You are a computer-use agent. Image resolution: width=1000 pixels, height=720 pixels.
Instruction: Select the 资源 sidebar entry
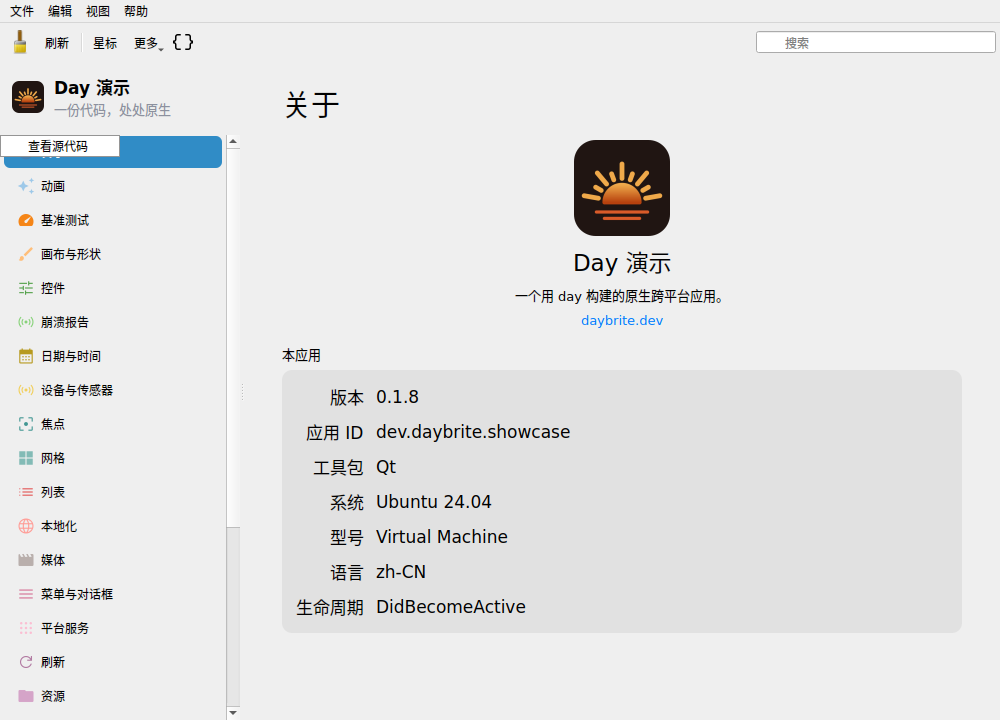tap(113, 696)
